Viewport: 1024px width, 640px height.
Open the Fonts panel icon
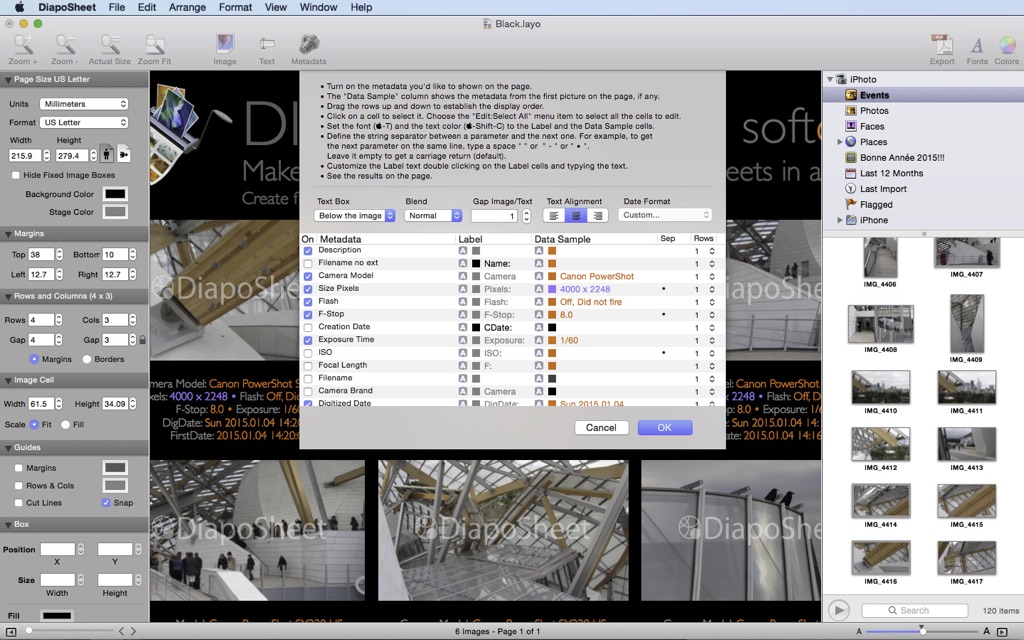[x=977, y=45]
